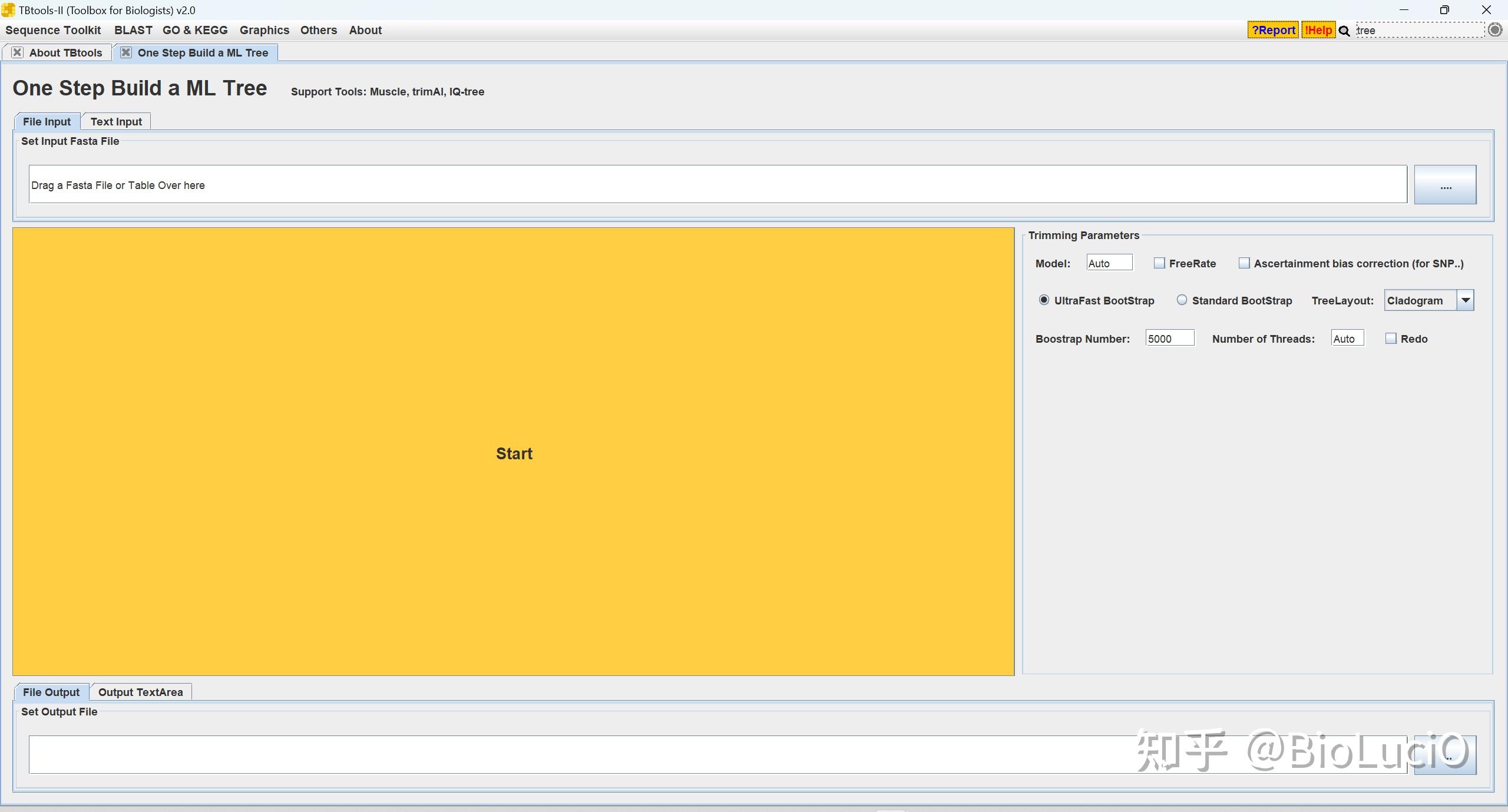Open the Sequence Toolkit menu

click(53, 30)
